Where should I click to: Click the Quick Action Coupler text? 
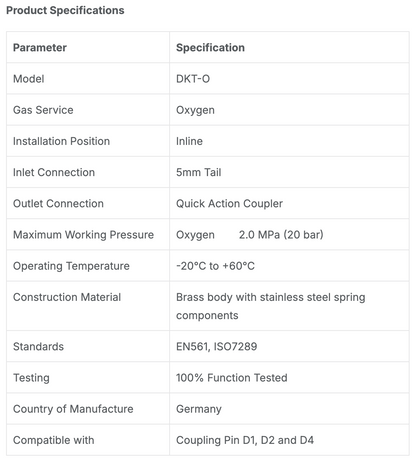coord(229,204)
